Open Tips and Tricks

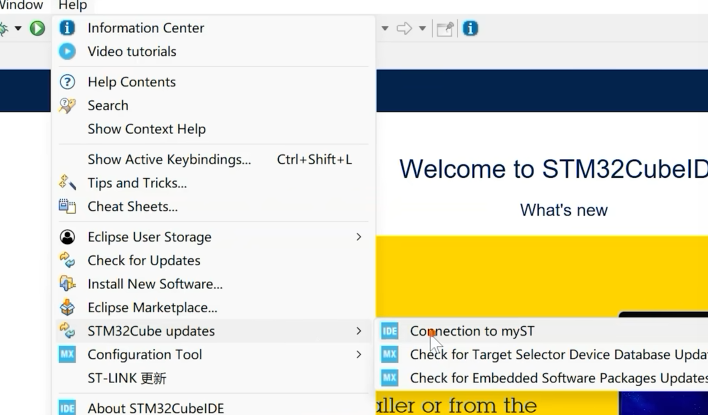point(214,183)
